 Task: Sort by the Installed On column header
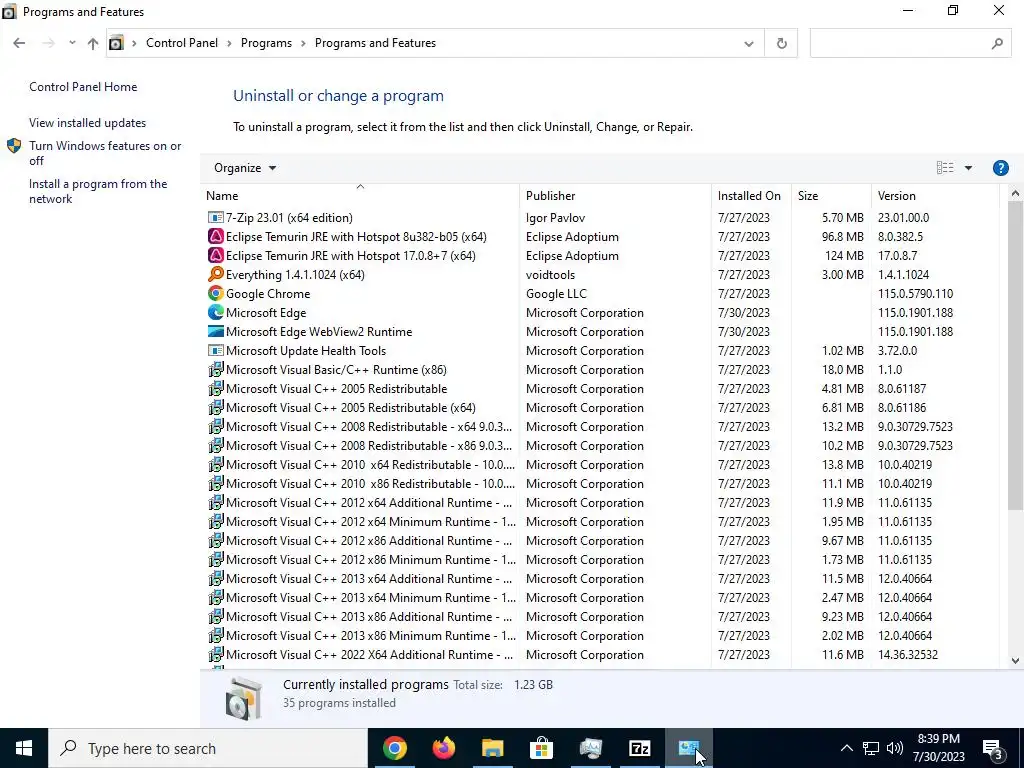tap(749, 196)
